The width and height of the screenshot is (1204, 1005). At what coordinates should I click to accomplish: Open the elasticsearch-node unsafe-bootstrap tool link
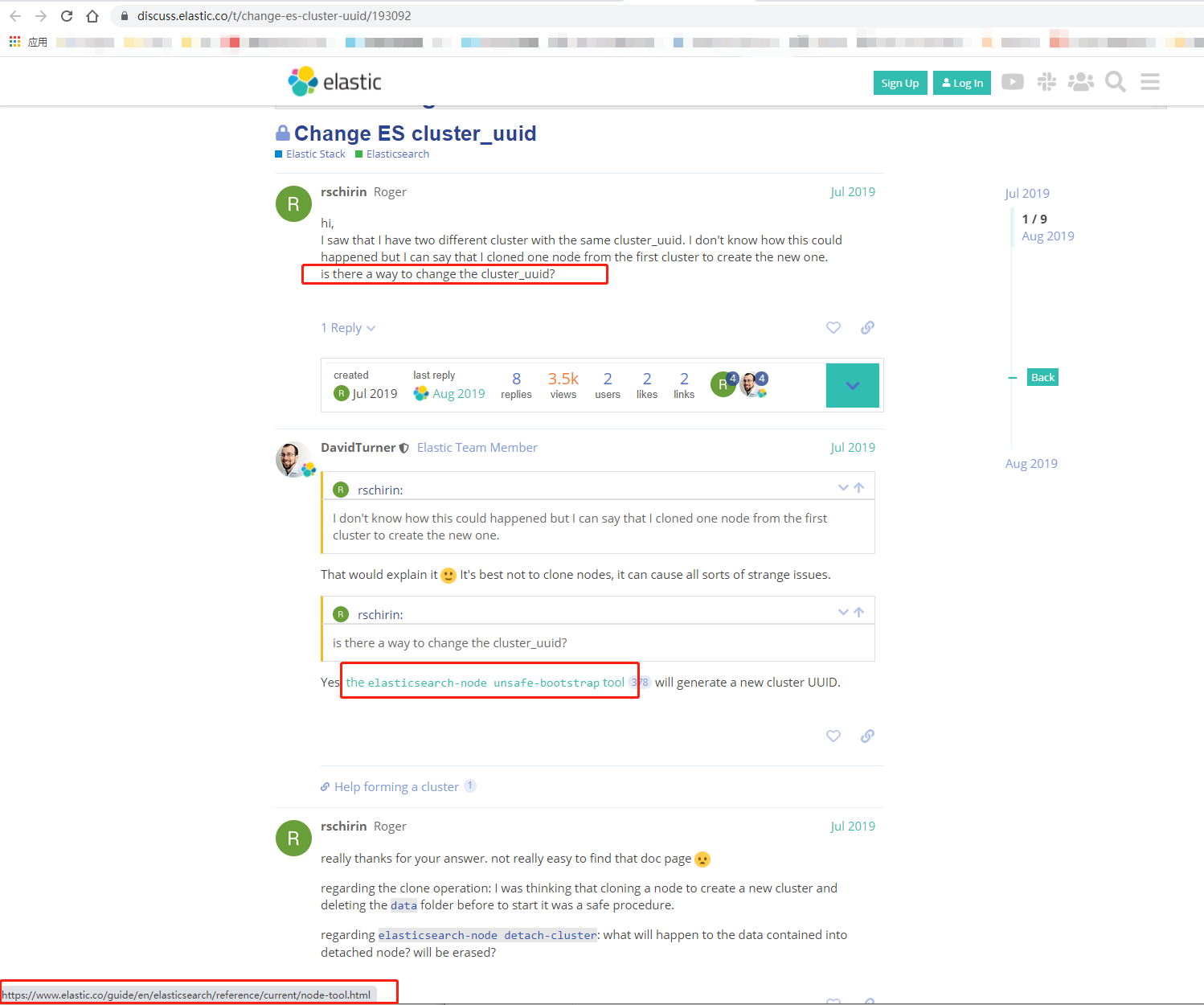485,683
